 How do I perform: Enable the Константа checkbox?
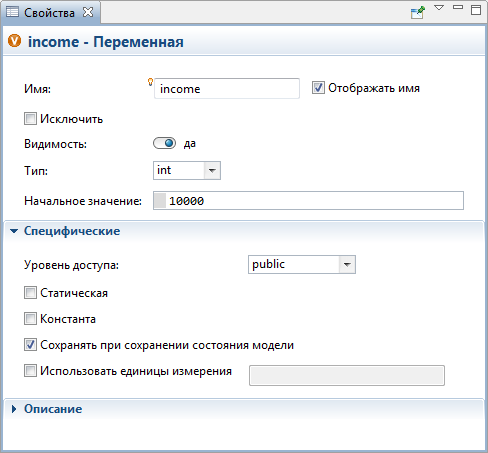tap(30, 319)
